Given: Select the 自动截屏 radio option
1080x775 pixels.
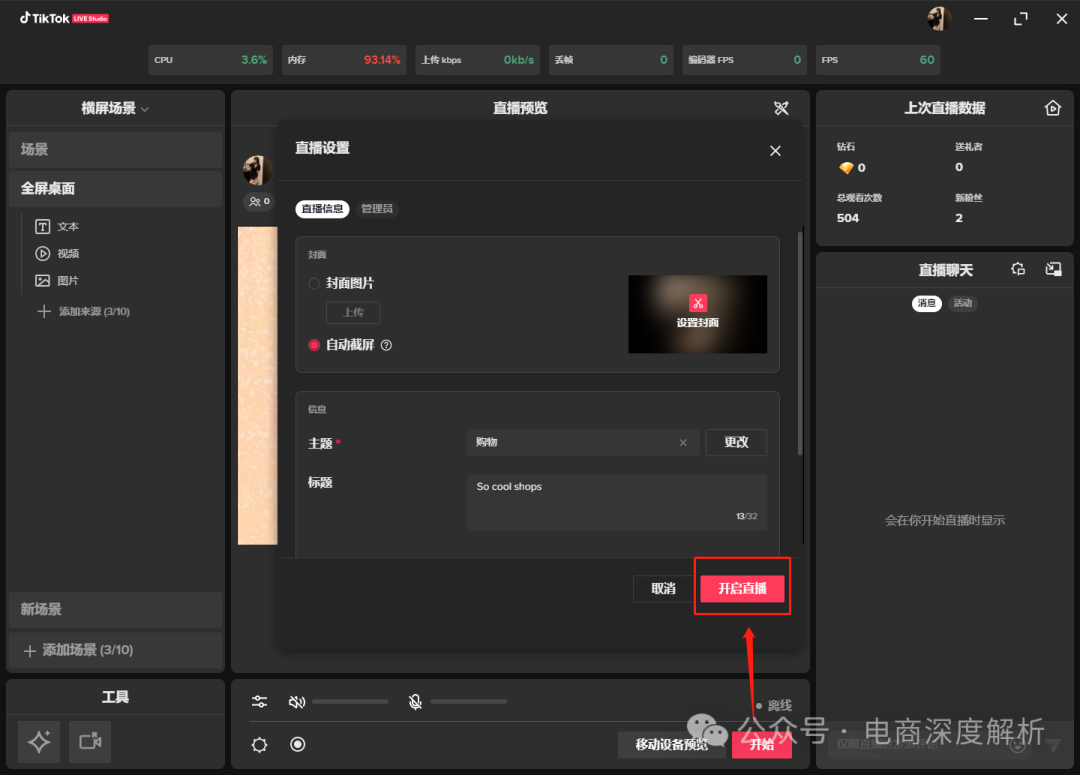Looking at the screenshot, I should tap(314, 345).
